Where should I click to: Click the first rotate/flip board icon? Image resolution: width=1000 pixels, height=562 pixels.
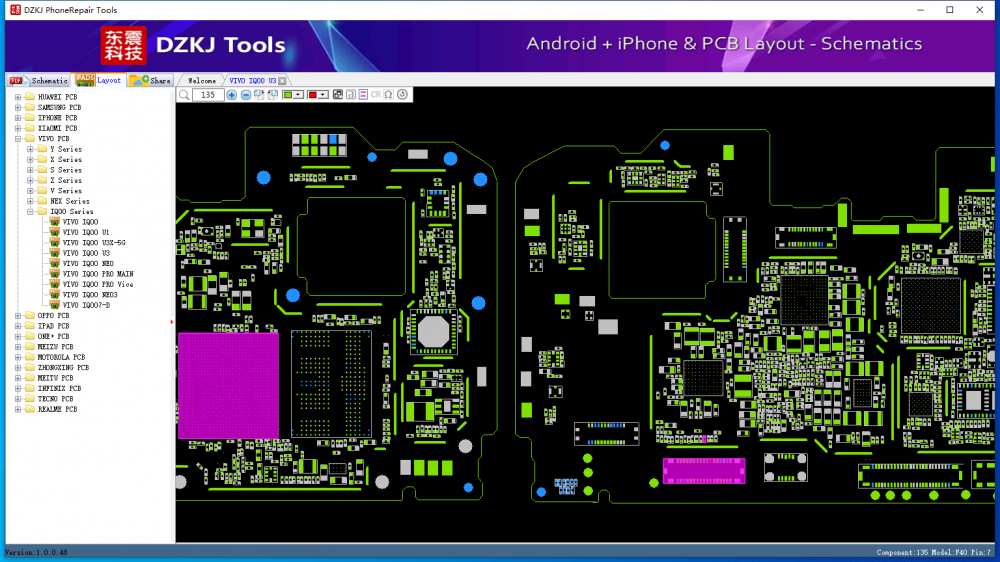259,94
